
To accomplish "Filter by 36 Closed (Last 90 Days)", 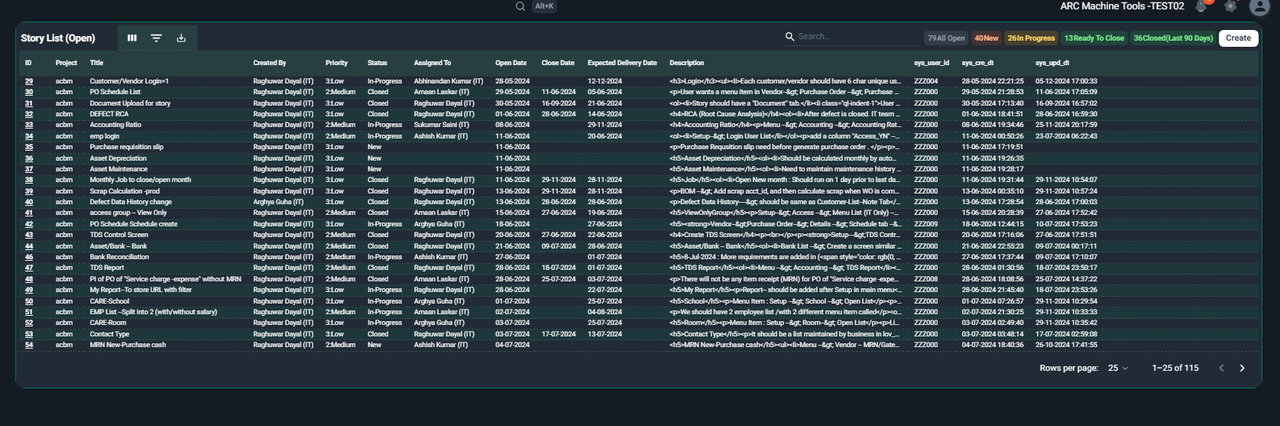I will click(1173, 38).
